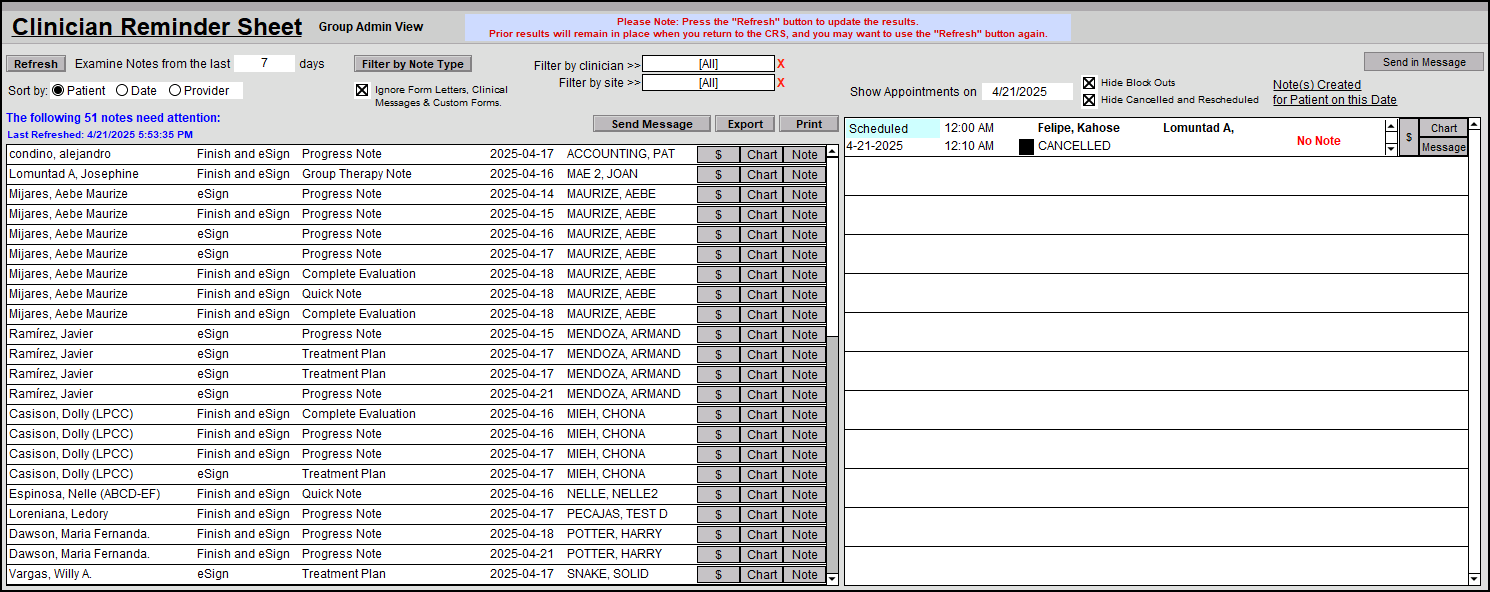Click $ button in Felipe, Kahose appointment
Screen dimensions: 1490x592
1408,137
